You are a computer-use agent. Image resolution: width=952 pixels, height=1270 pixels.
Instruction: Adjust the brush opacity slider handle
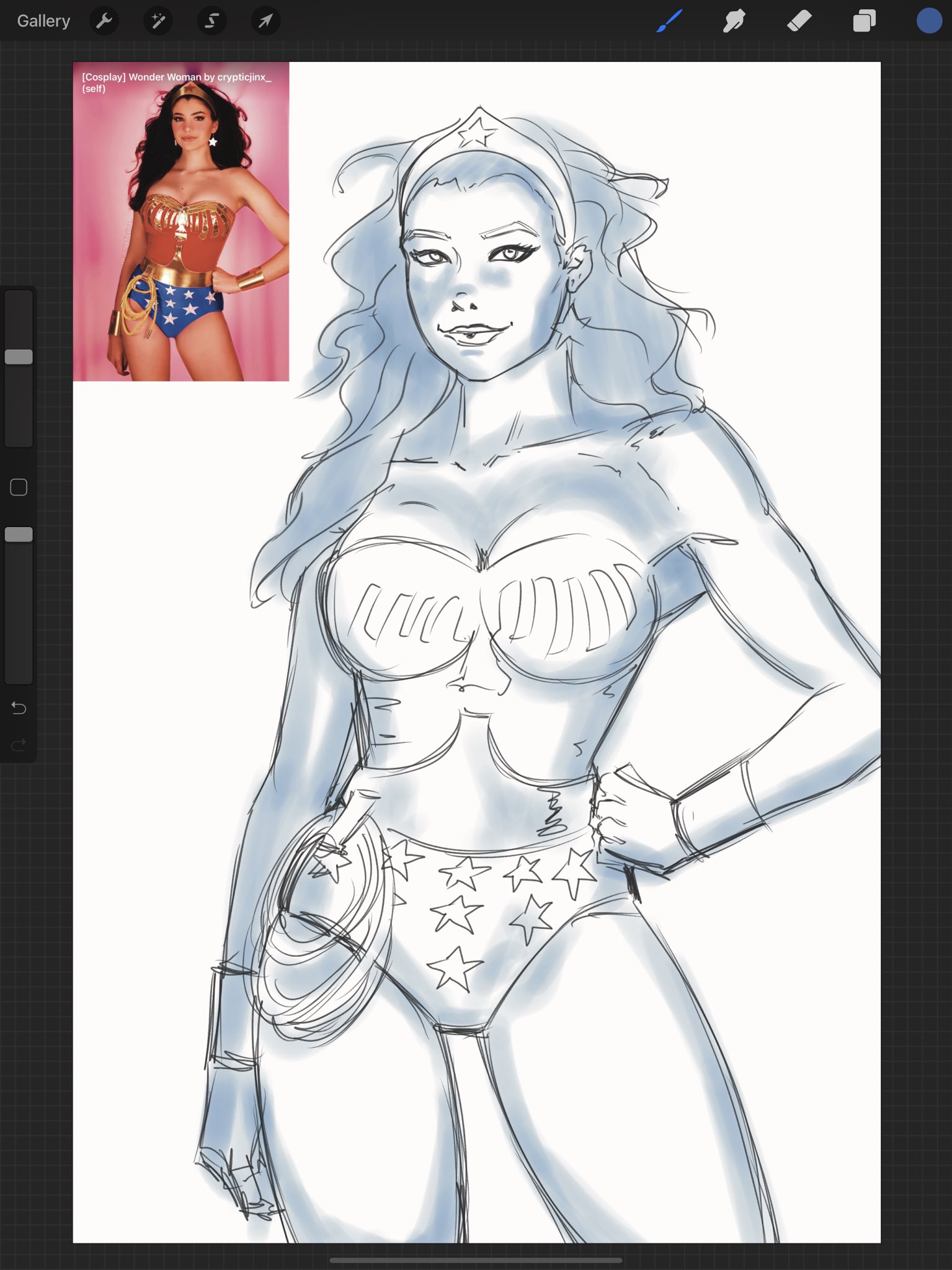pyautogui.click(x=19, y=535)
